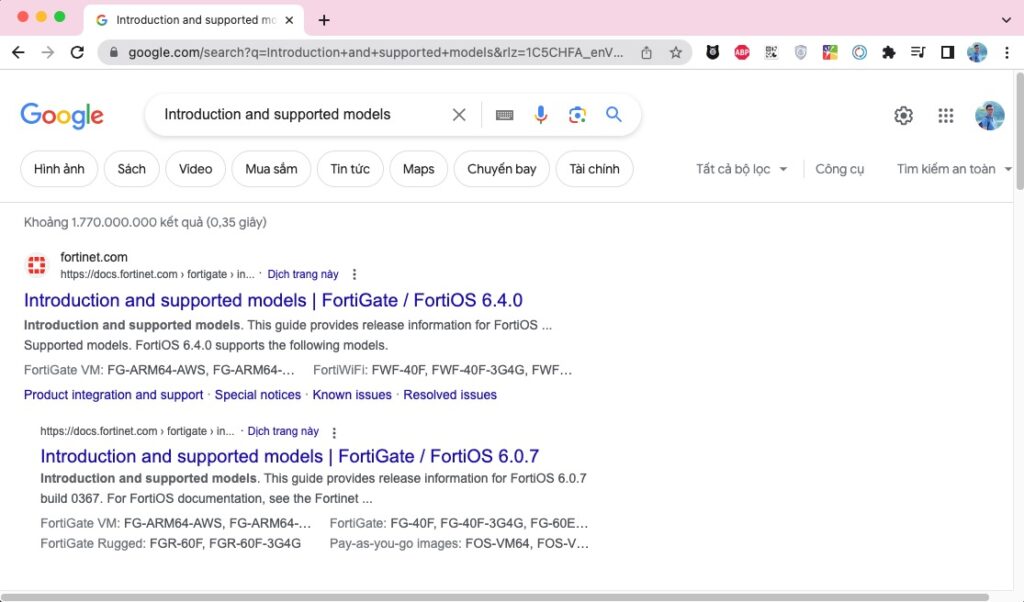
Task: Go back to the previous page
Action: tap(18, 52)
